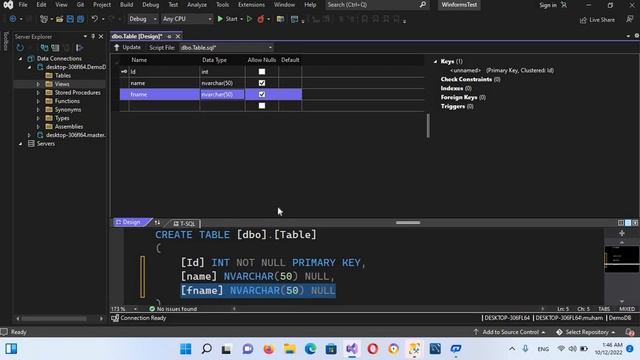The height and width of the screenshot is (360, 640).
Task: Open Opera browser from the taskbar
Action: tap(373, 349)
